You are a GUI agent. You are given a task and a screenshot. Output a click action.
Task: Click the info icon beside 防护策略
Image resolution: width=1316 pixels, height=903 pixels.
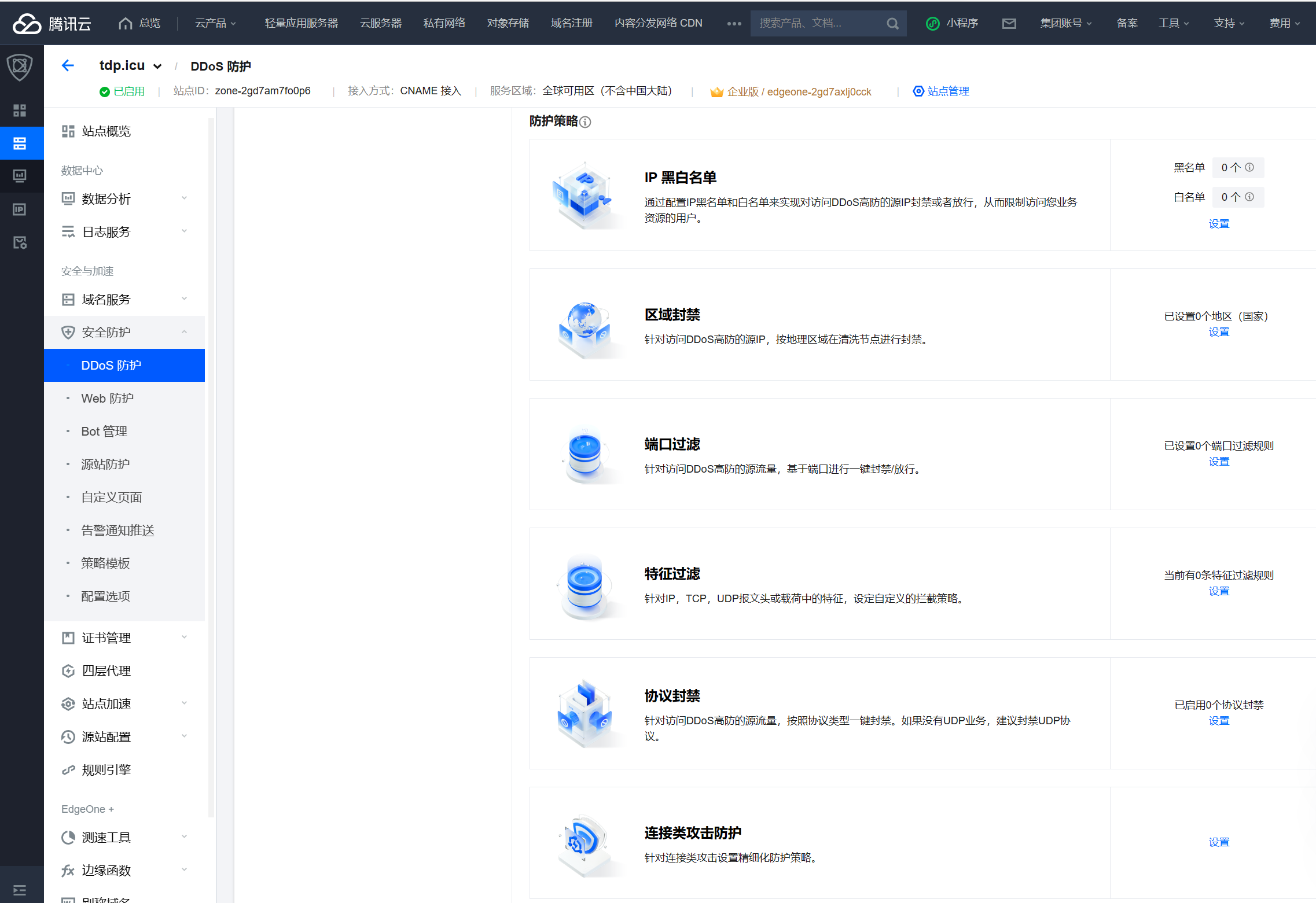[585, 121]
